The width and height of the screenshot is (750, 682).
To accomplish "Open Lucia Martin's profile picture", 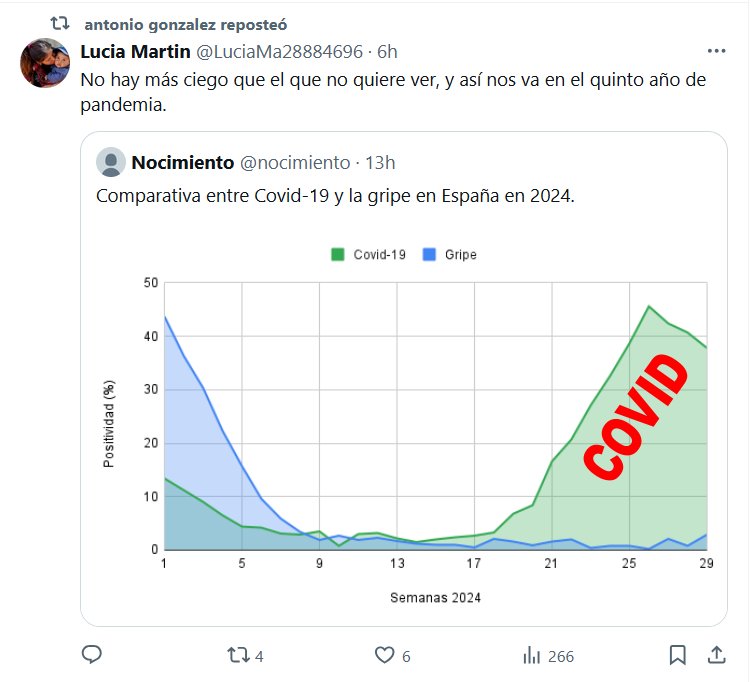I will click(x=45, y=63).
